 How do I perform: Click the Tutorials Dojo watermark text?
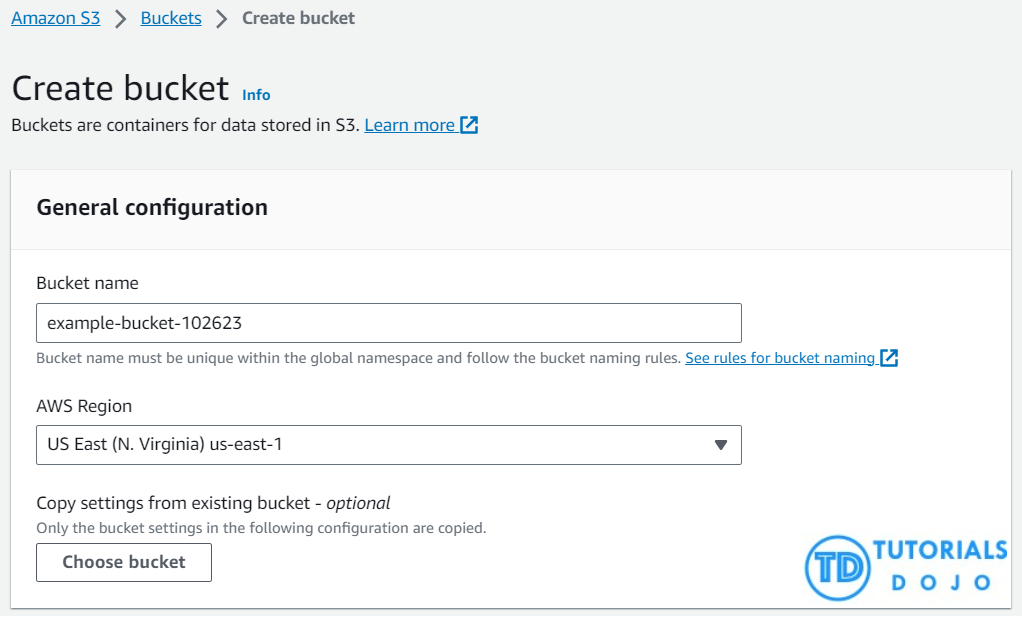pyautogui.click(x=938, y=565)
